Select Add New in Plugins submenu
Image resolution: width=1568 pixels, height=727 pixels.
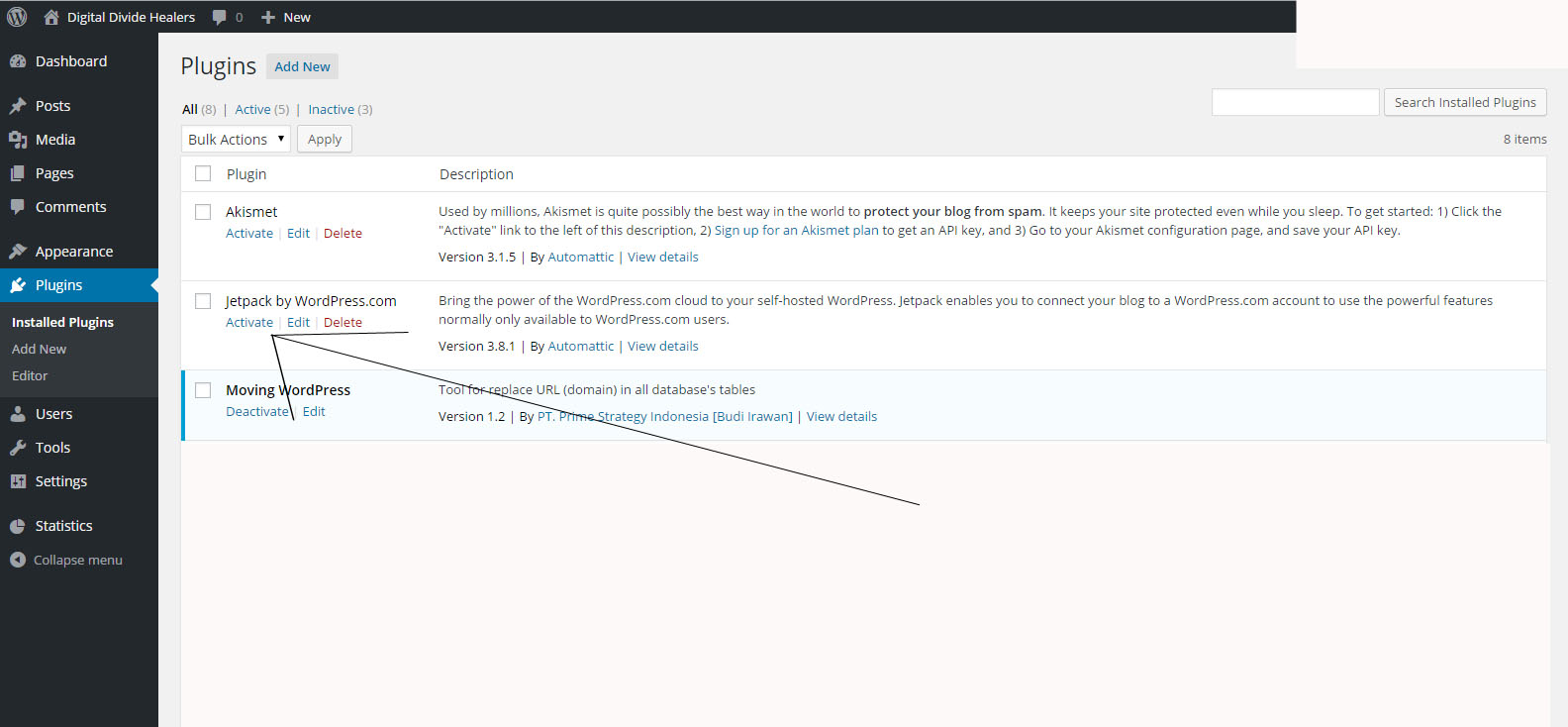point(40,349)
